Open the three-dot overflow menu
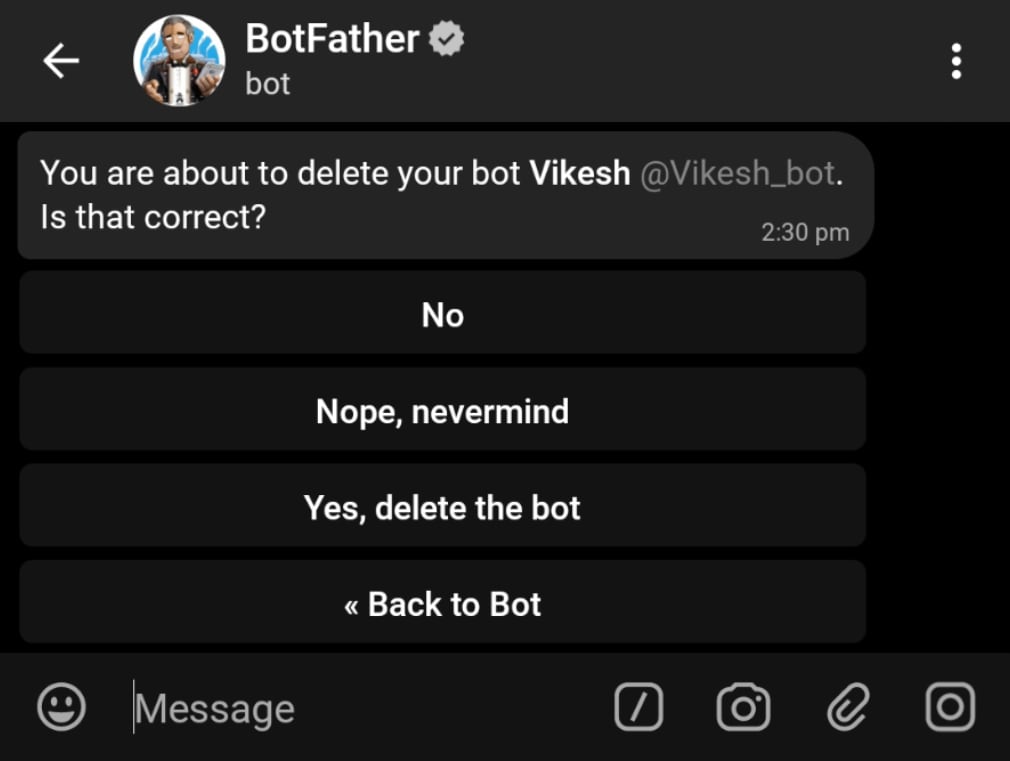Screen dimensions: 1010x761 (956, 61)
